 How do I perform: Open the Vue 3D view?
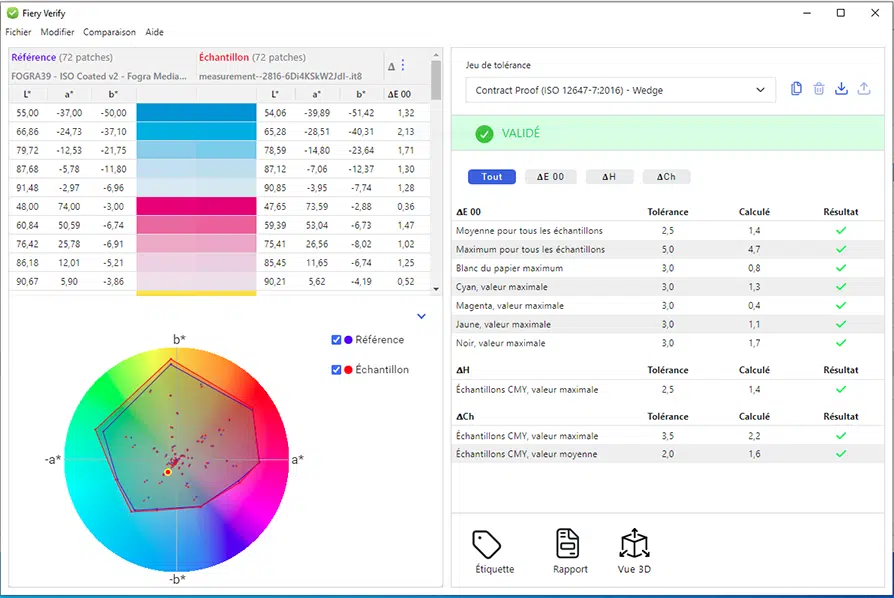click(634, 551)
